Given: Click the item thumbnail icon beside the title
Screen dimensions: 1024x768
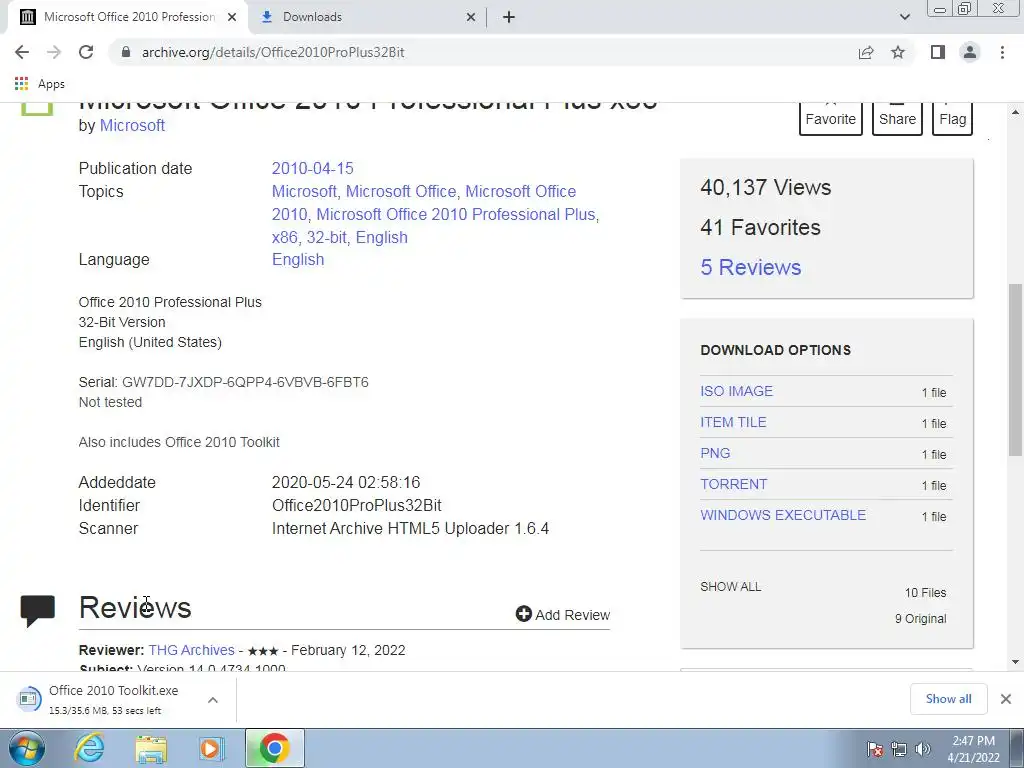Looking at the screenshot, I should 37,110.
